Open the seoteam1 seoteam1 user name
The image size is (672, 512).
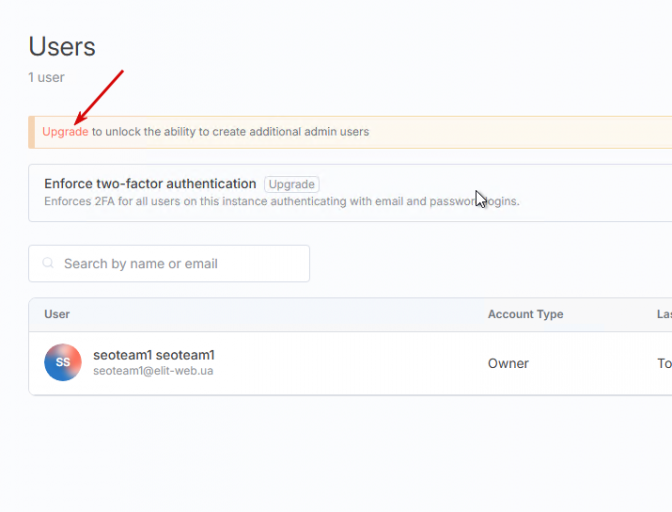tap(154, 355)
